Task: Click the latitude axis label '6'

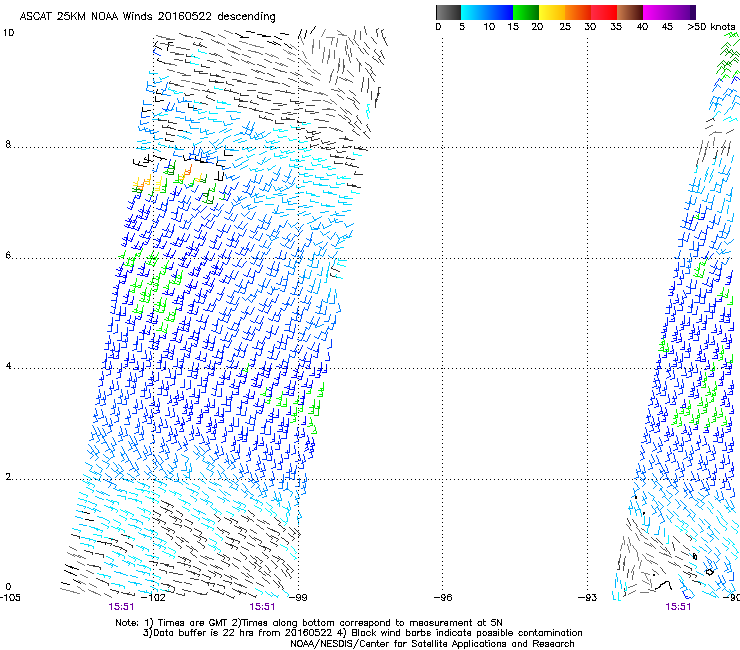Action: pyautogui.click(x=8, y=255)
